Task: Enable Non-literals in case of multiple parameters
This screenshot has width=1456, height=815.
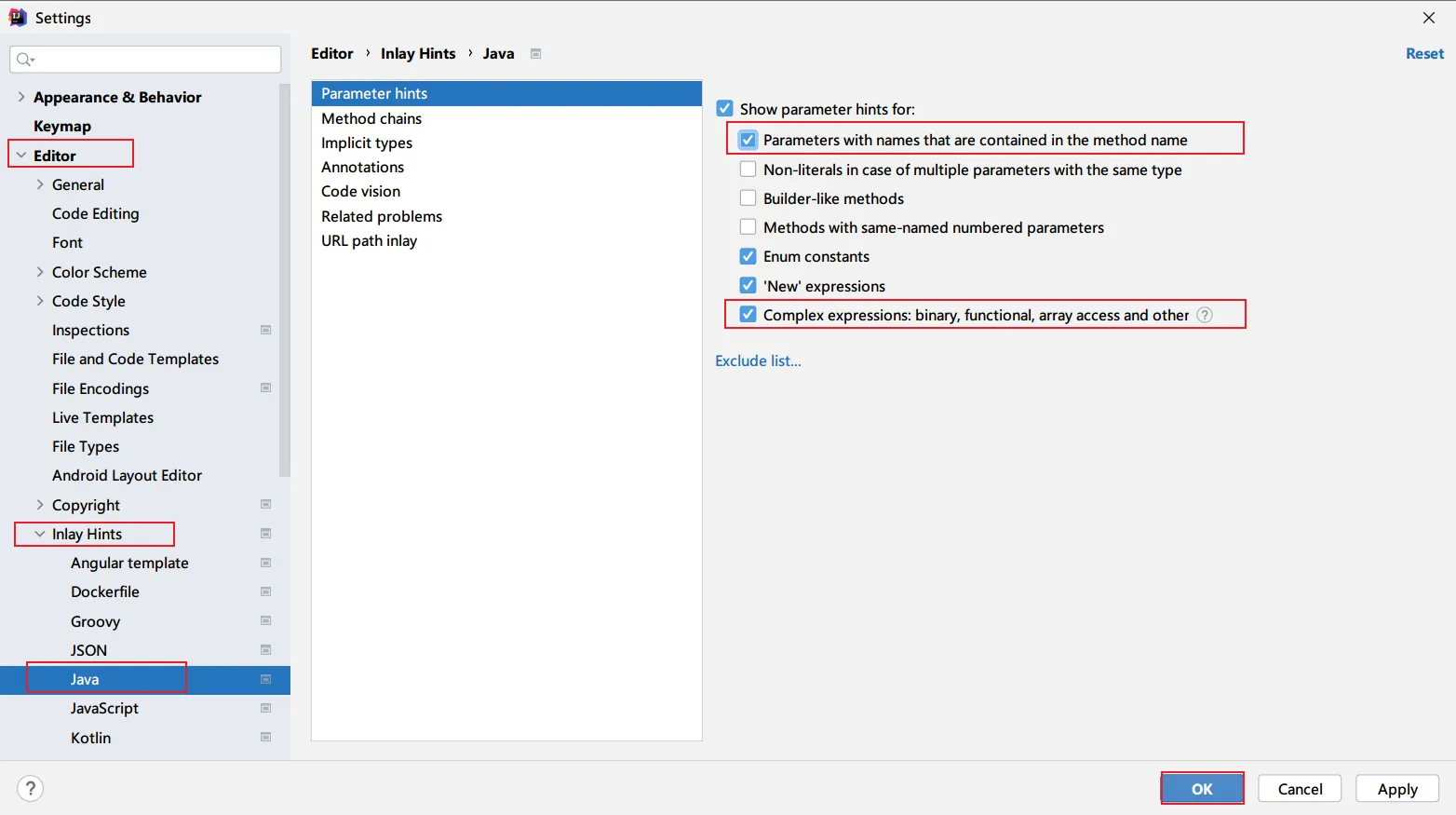Action: pos(748,170)
